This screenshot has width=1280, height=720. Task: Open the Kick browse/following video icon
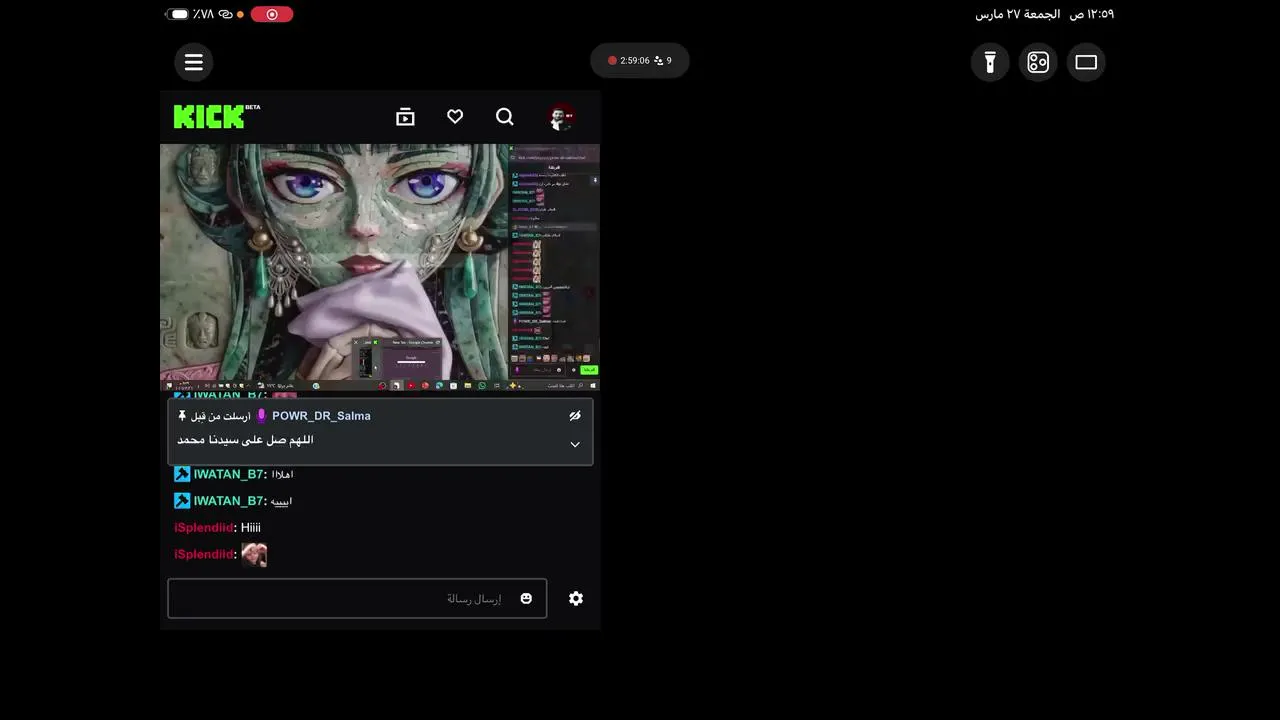405,117
